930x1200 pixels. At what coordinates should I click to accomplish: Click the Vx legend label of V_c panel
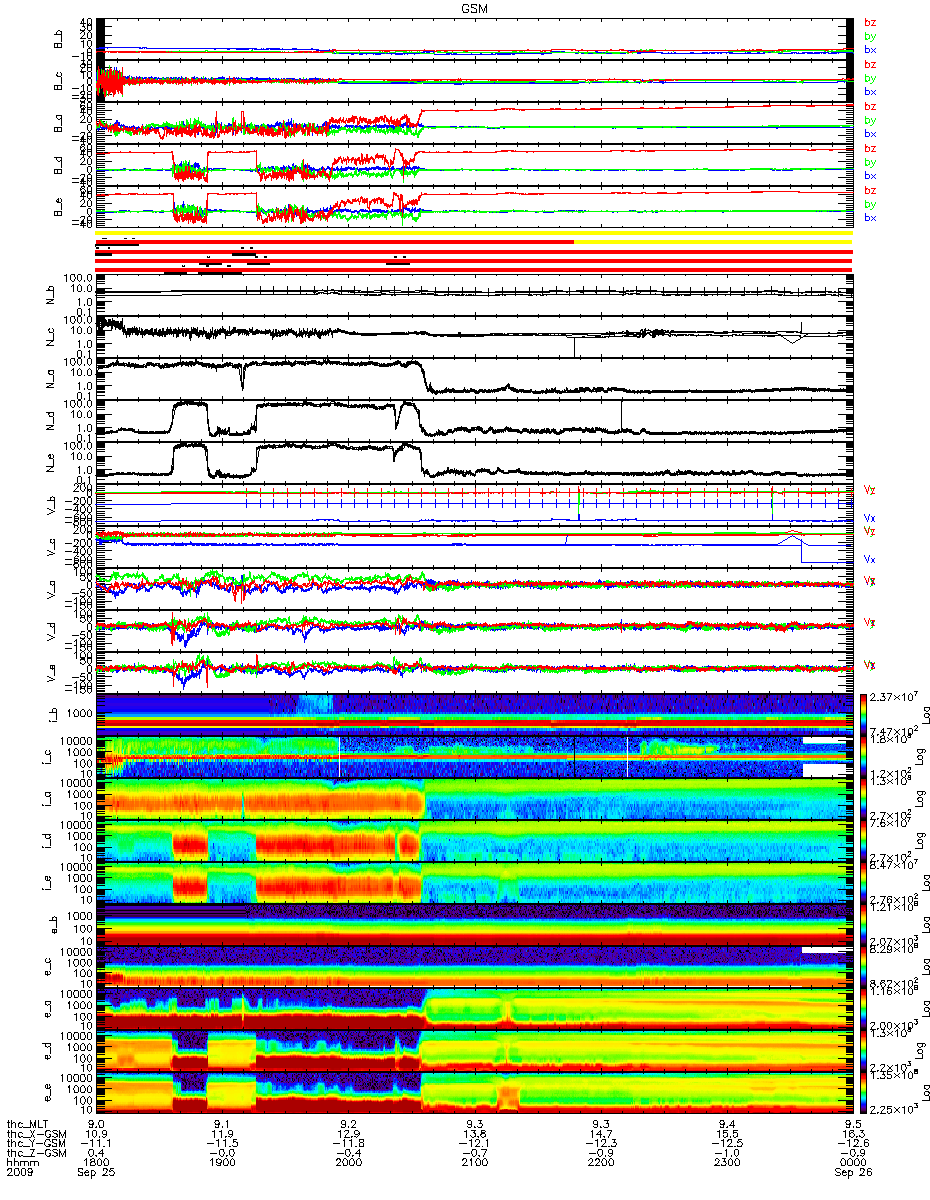[x=870, y=559]
